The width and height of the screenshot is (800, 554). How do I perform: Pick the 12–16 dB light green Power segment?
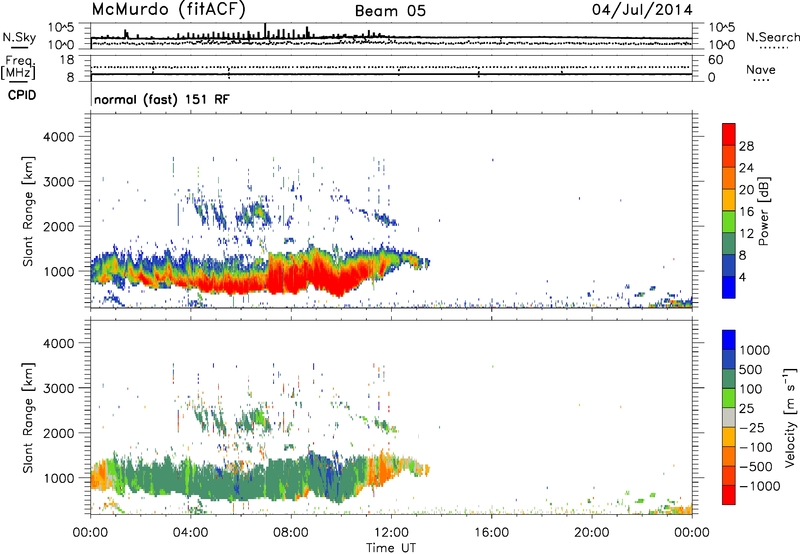[x=729, y=221]
